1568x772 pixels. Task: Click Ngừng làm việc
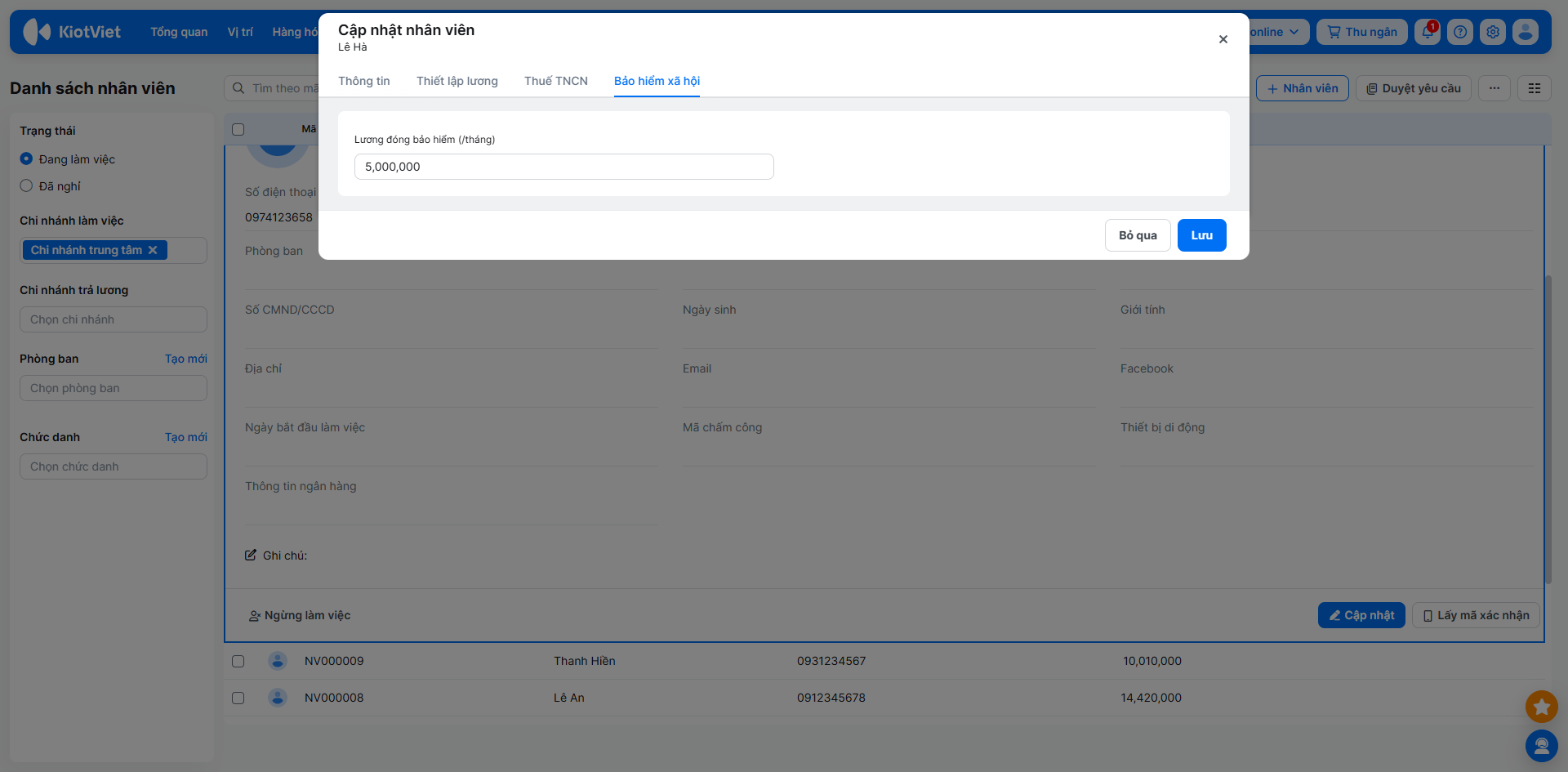pos(300,615)
